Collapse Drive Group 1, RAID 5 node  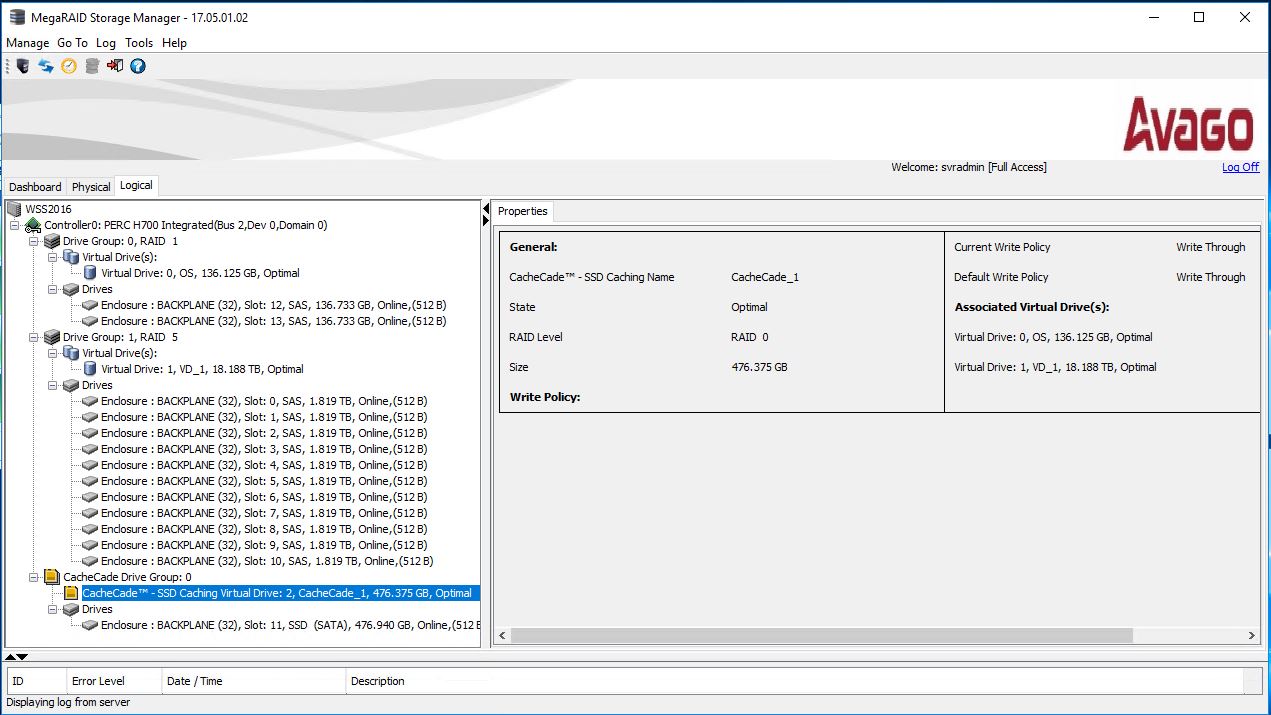click(34, 337)
